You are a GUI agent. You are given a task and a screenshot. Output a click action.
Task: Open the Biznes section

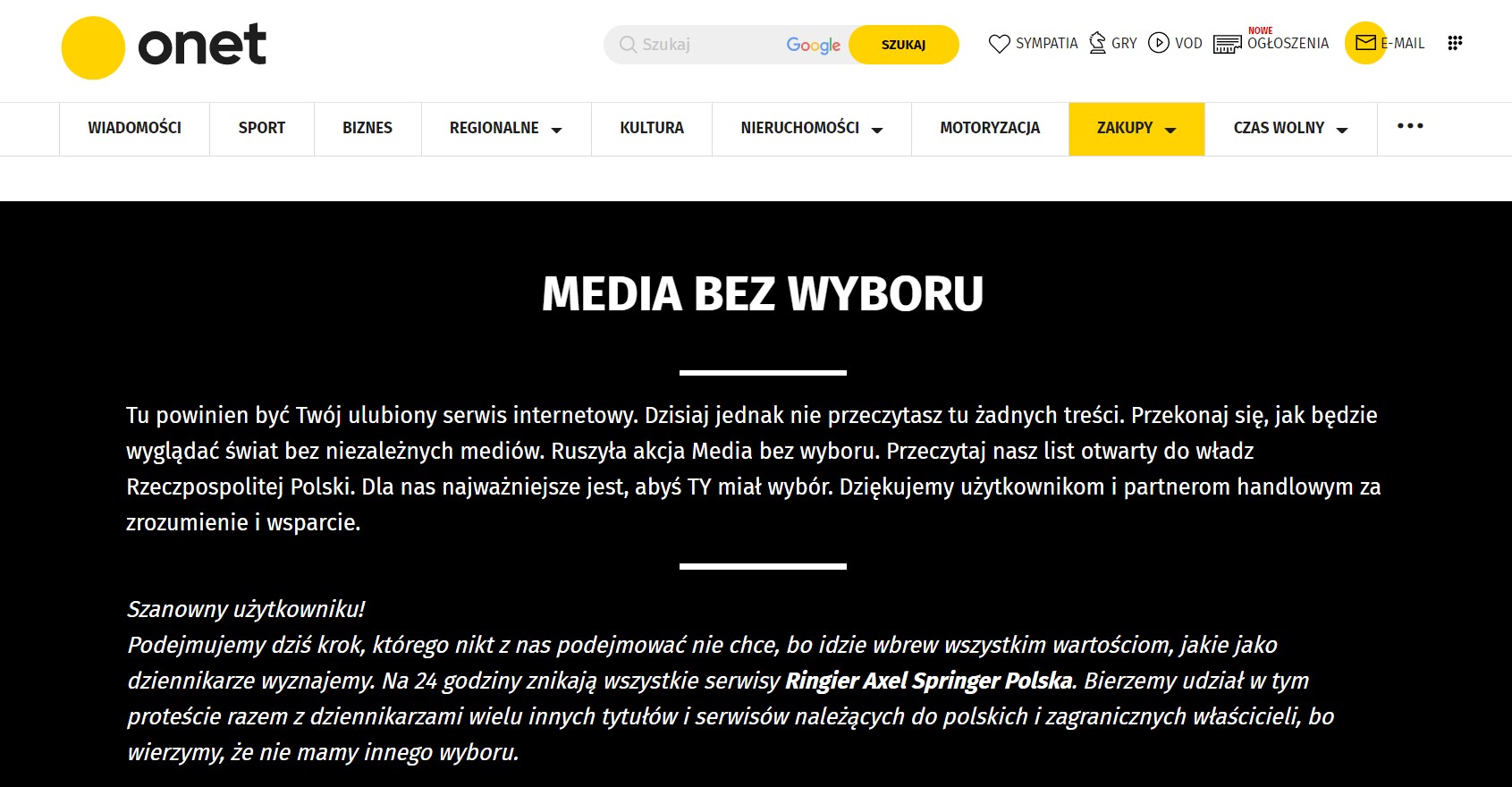[367, 128]
